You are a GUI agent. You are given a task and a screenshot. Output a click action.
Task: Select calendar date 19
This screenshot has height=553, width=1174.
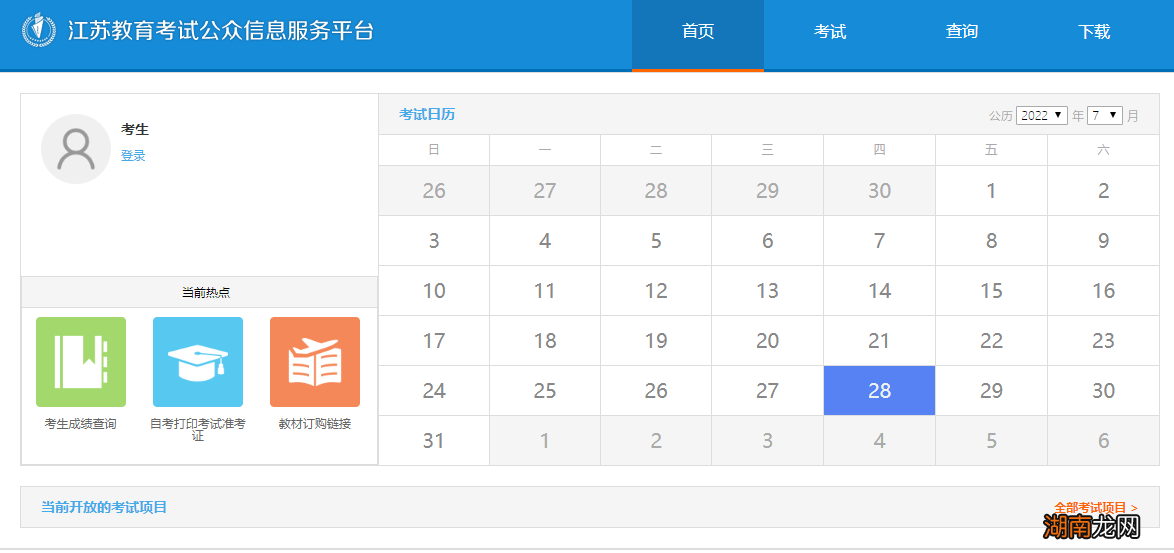click(656, 340)
